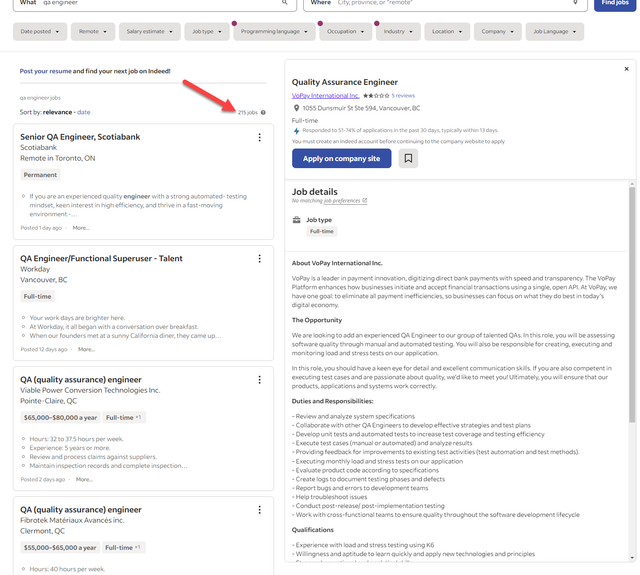Follow the Post your resume link
The width and height of the screenshot is (640, 575).
coord(45,71)
